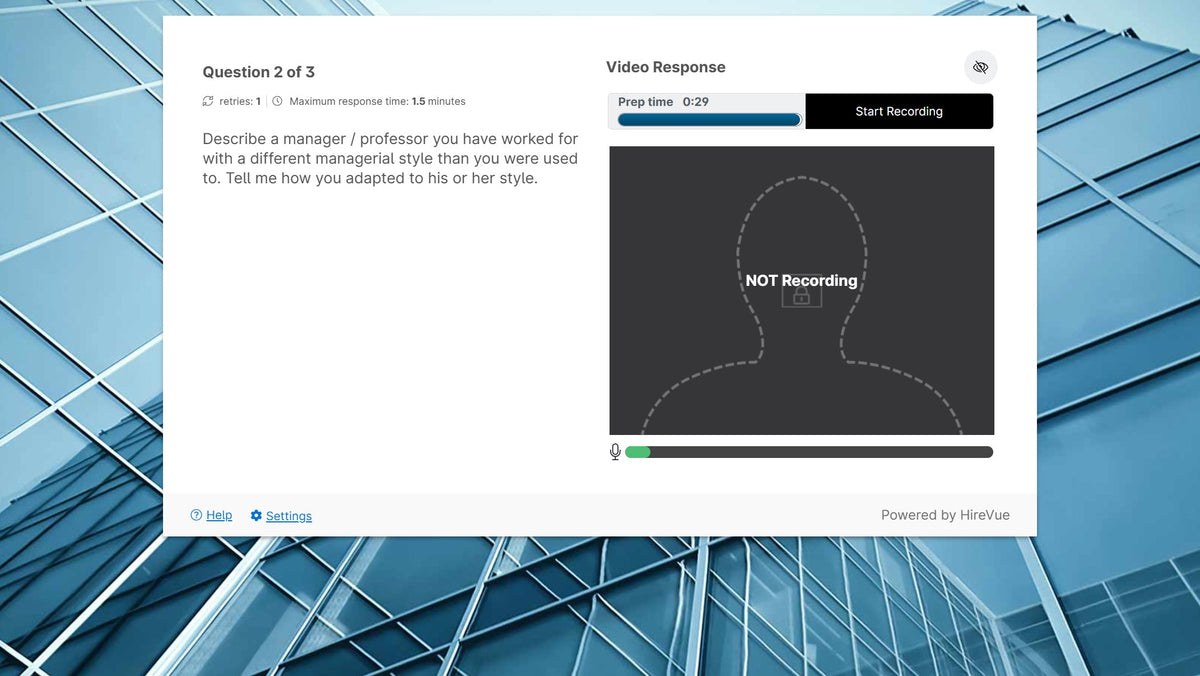Click the "Question 2 of 3" heading

259,72
